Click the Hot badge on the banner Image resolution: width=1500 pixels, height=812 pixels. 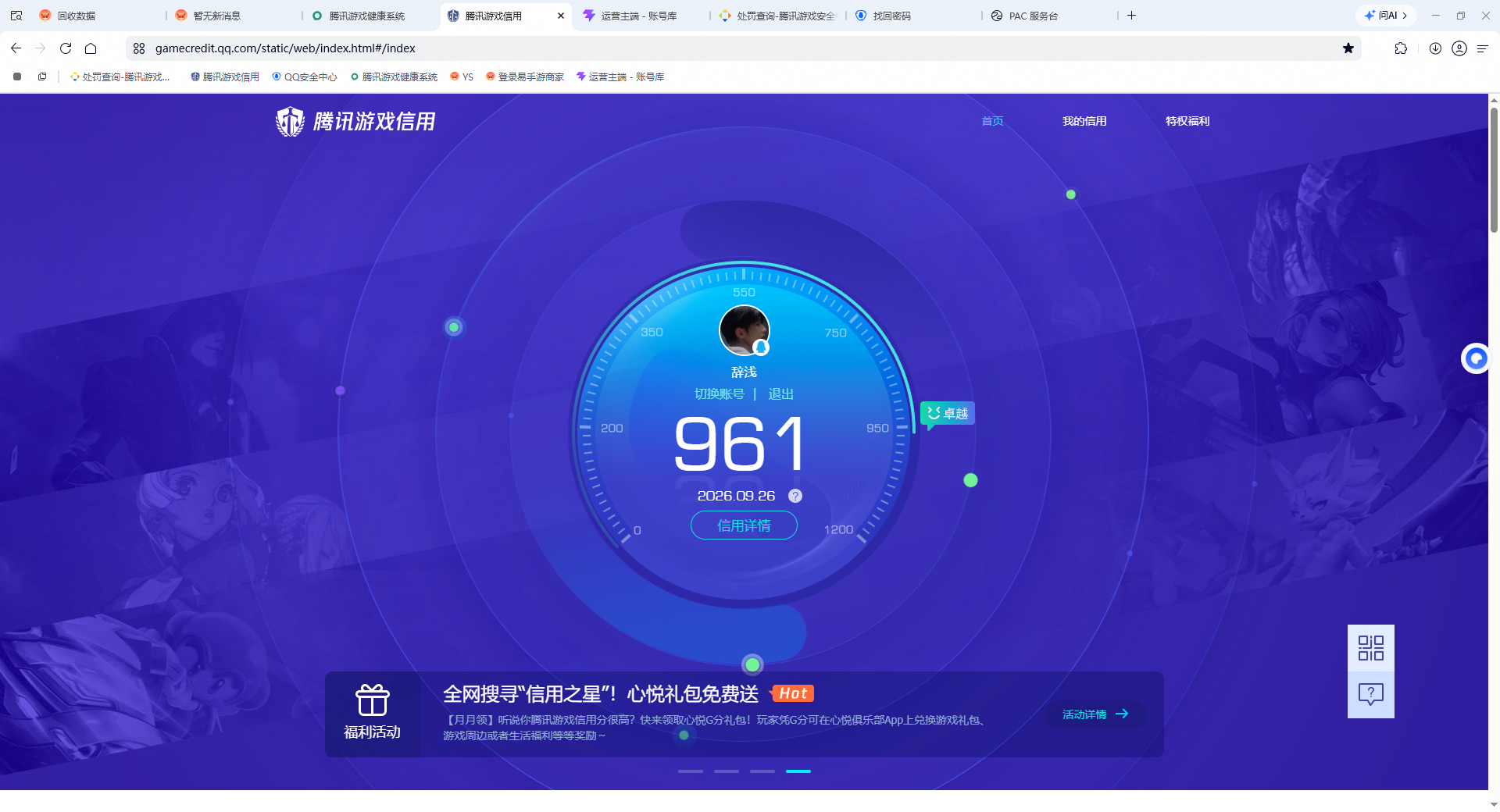point(792,693)
